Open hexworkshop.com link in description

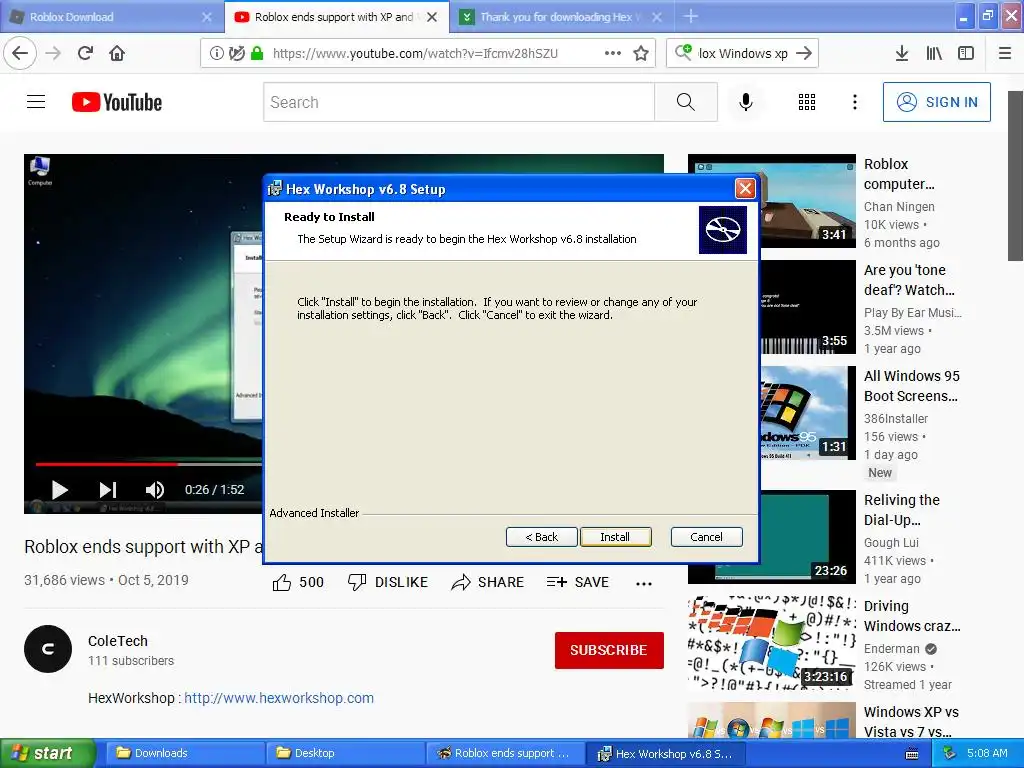pos(279,698)
